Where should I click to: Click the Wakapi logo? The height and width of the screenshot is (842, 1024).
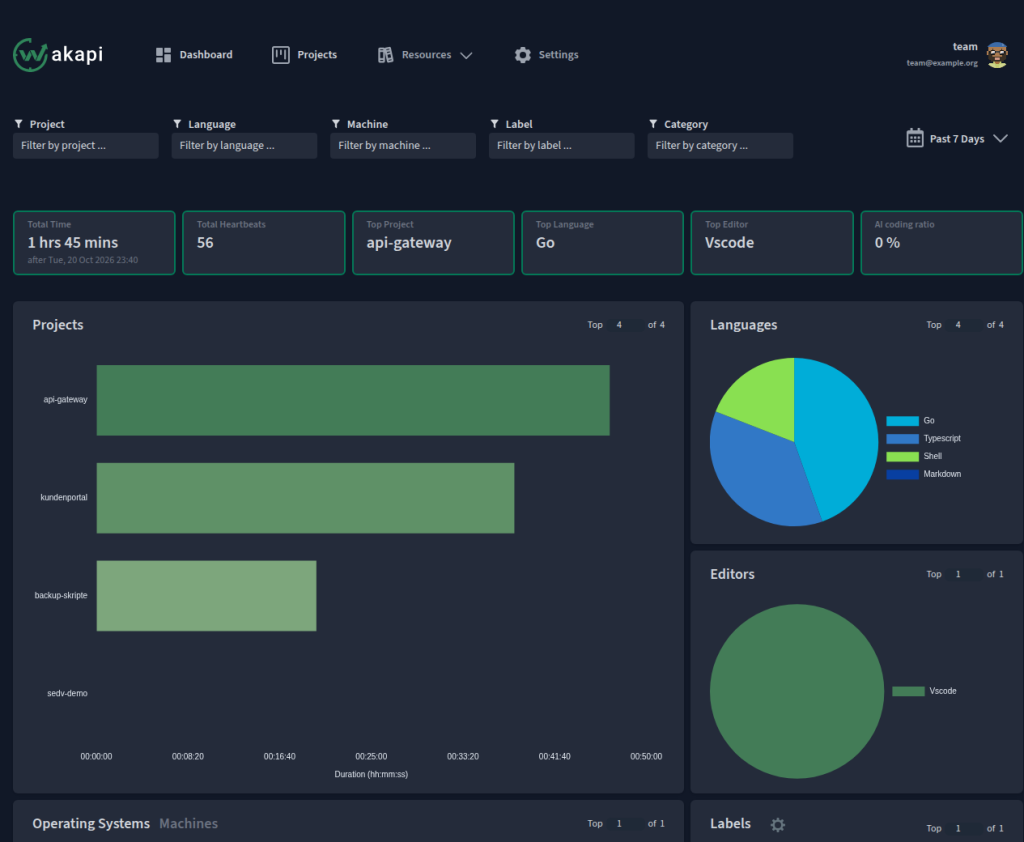[58, 55]
